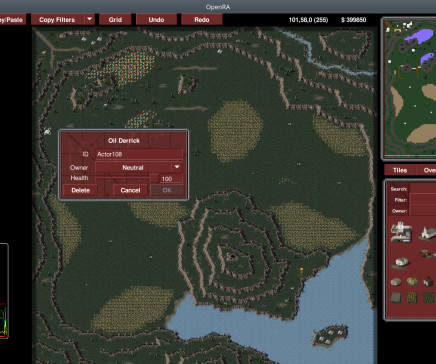Select the small house actor below the large building

[401, 262]
